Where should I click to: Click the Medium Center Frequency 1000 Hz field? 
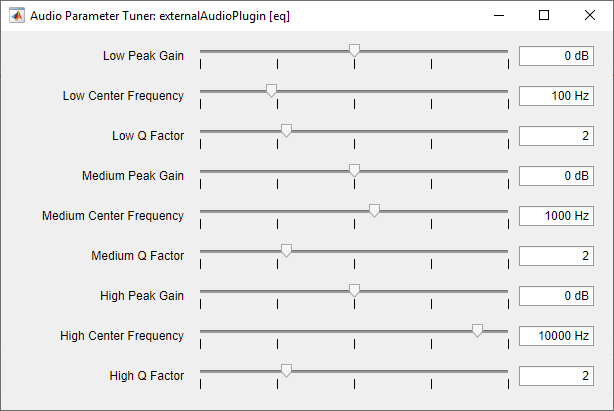(557, 216)
